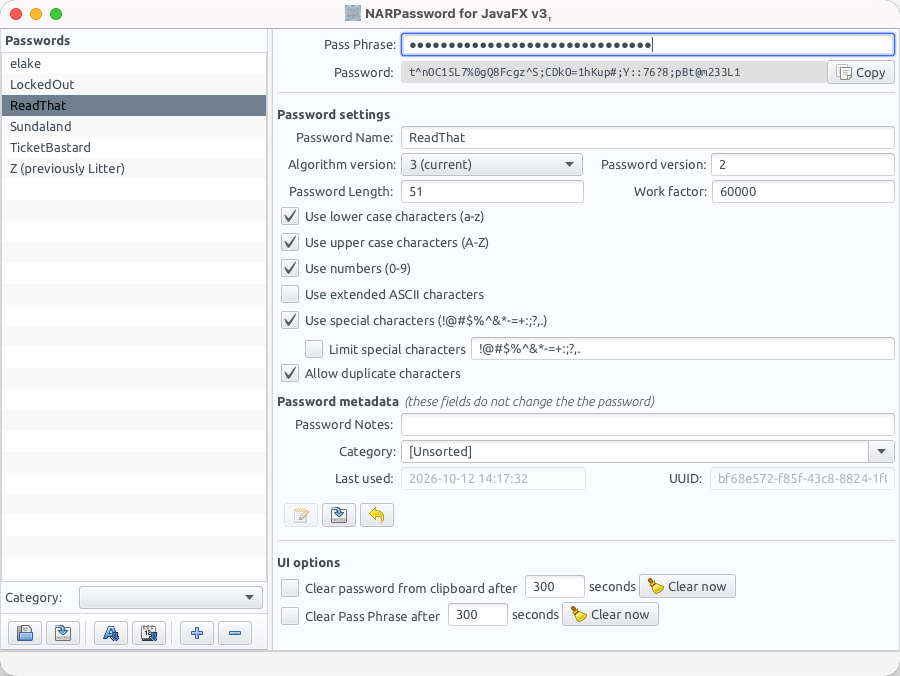The width and height of the screenshot is (900, 676).
Task: Open the Algorithm version dropdown
Action: [x=491, y=165]
